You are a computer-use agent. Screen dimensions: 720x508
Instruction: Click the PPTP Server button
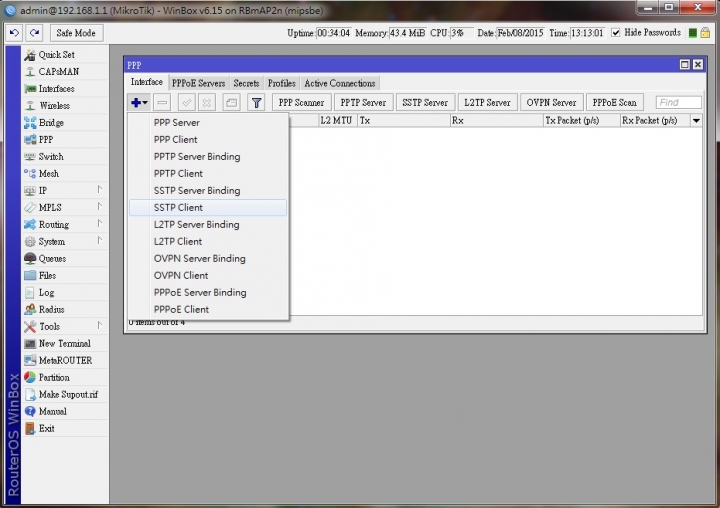[x=363, y=102]
